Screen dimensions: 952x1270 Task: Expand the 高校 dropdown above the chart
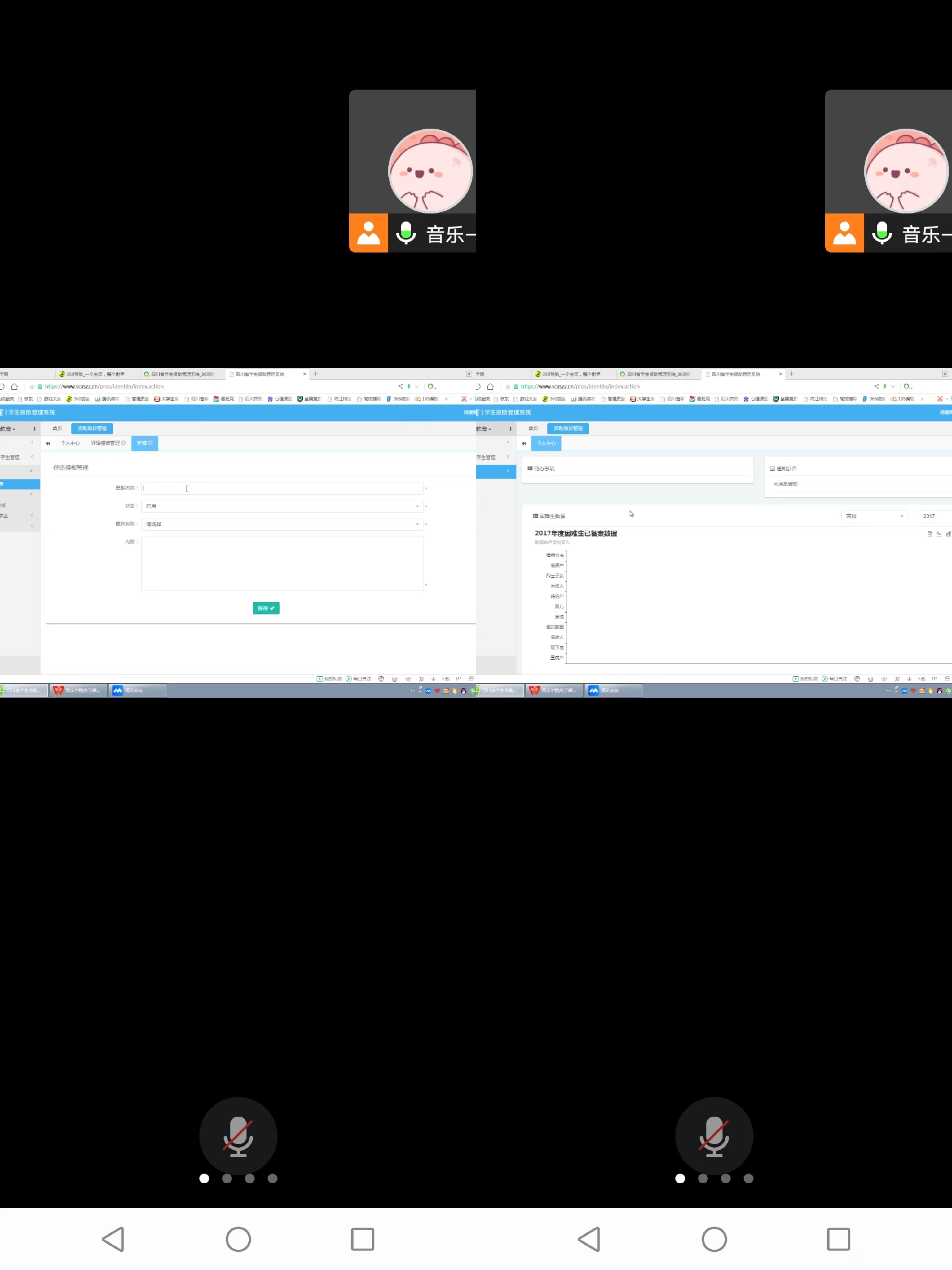[874, 516]
